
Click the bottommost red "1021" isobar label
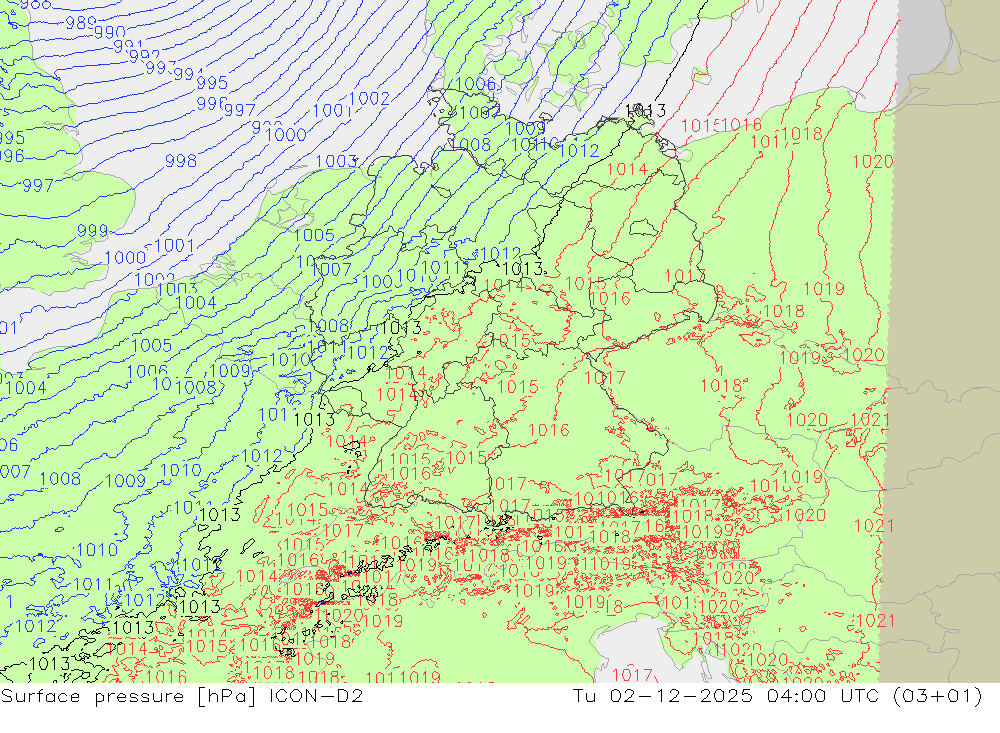tap(875, 621)
